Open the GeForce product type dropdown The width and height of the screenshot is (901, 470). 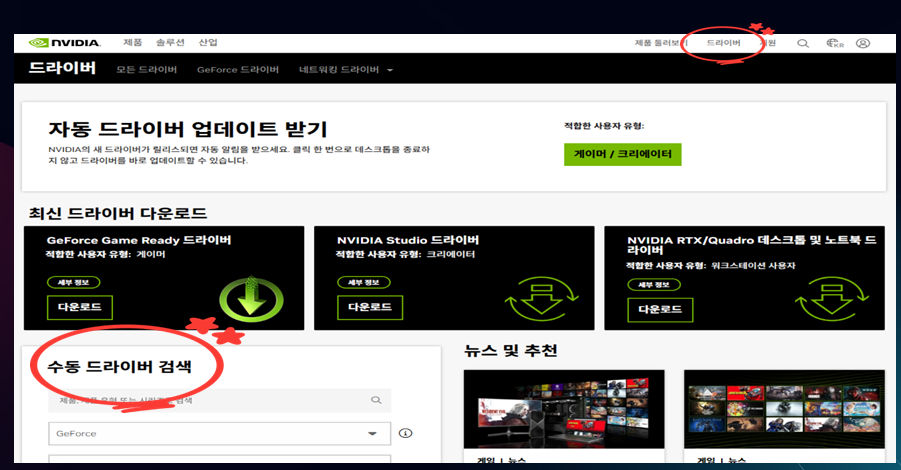(220, 433)
